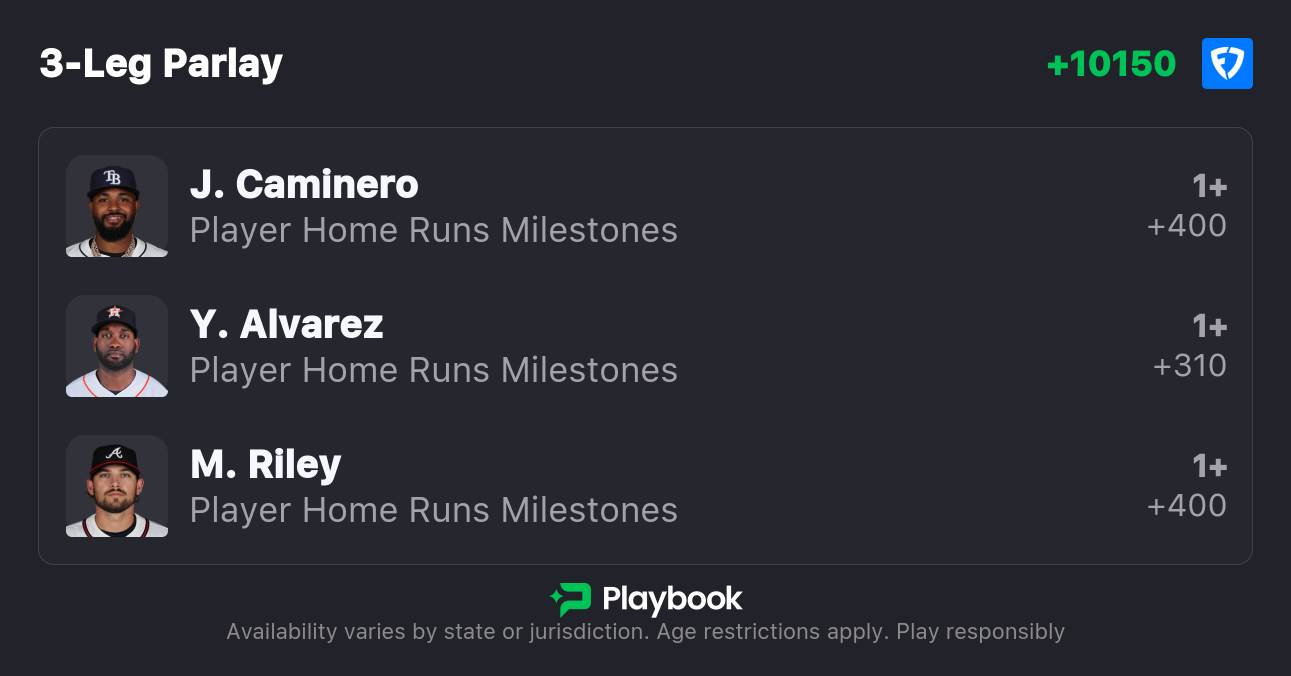Click the 1+ milestone for Alvarez
The width and height of the screenshot is (1291, 676).
tap(1209, 326)
